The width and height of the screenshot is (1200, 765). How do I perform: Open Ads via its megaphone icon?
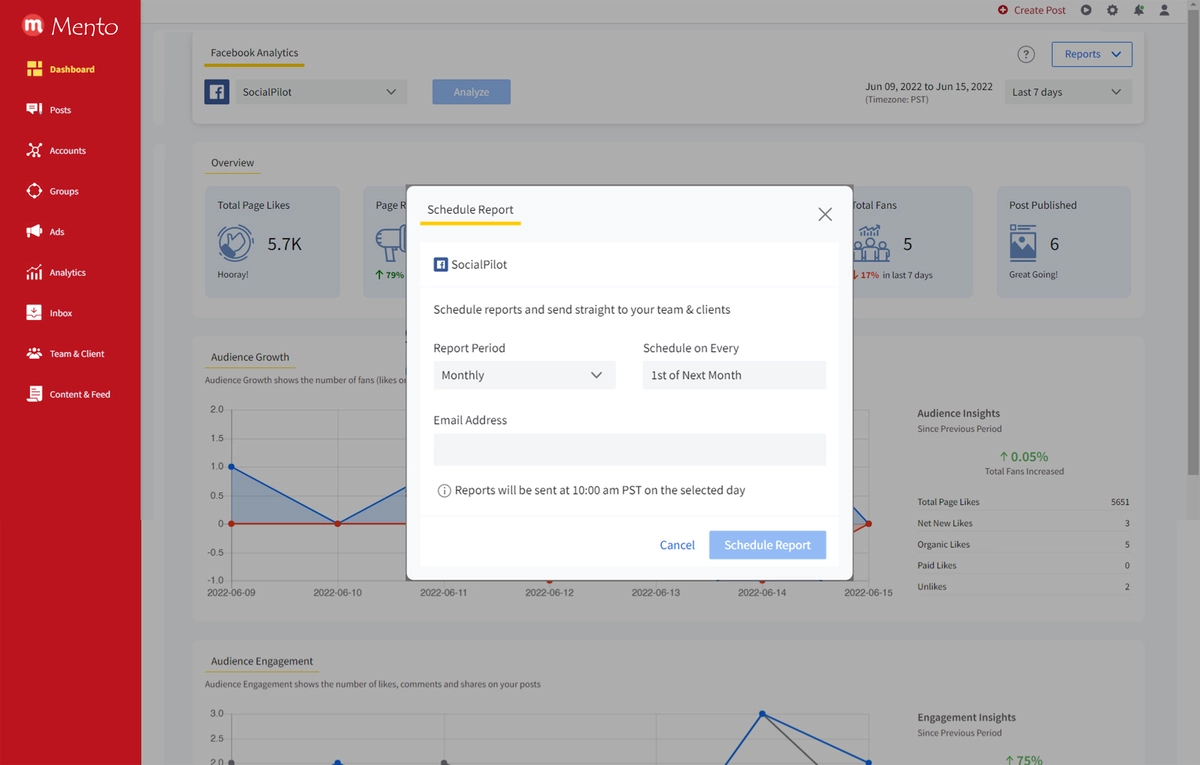point(34,231)
